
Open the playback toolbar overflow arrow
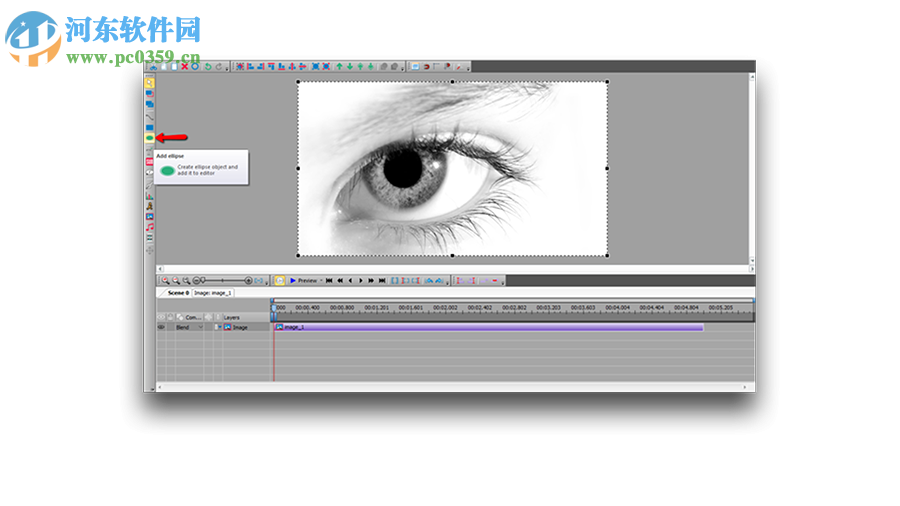pyautogui.click(x=448, y=282)
